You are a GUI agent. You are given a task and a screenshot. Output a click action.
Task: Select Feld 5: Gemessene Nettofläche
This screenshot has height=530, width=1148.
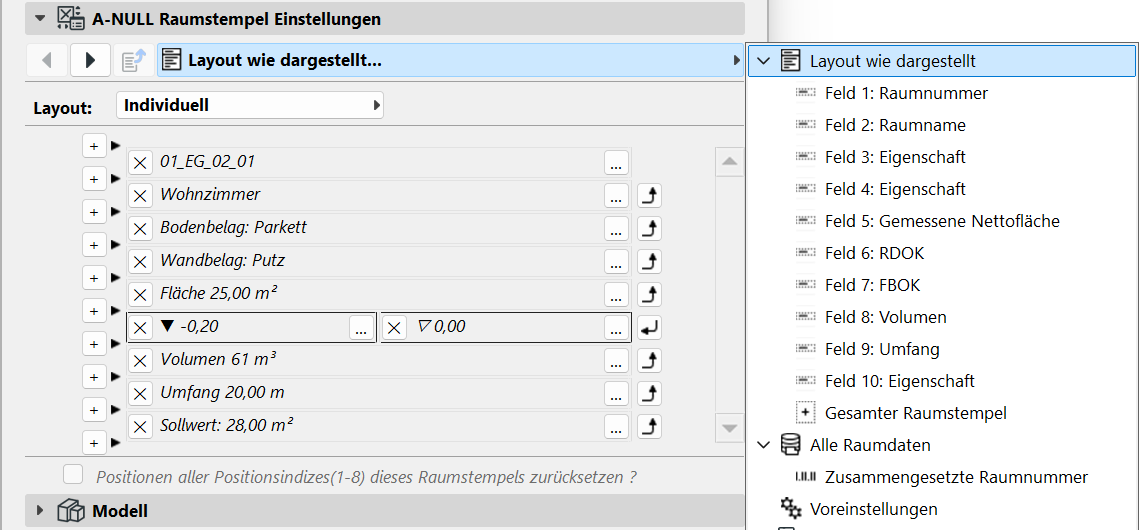tap(942, 221)
